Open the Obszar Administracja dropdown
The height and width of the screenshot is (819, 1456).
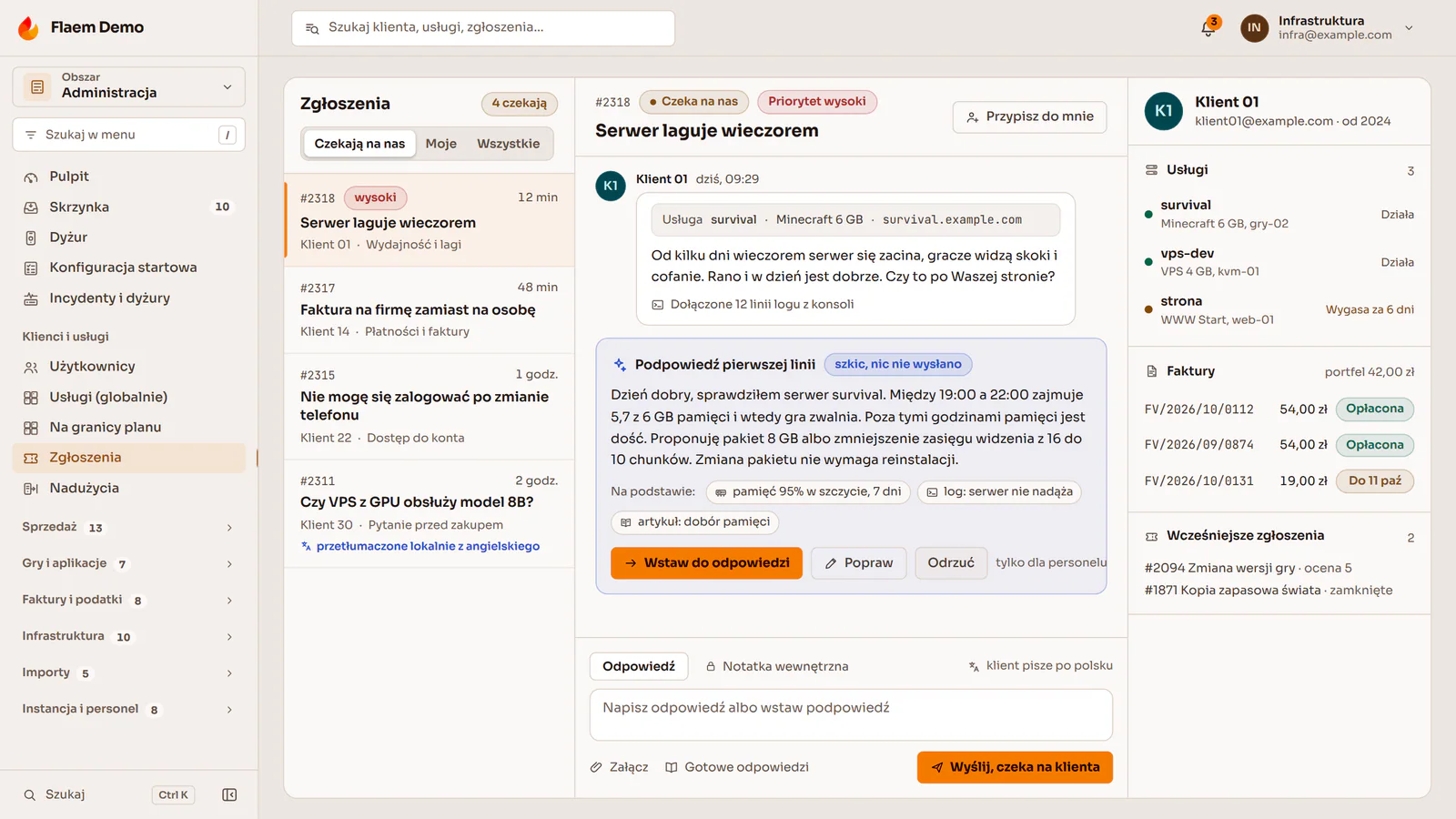[129, 86]
